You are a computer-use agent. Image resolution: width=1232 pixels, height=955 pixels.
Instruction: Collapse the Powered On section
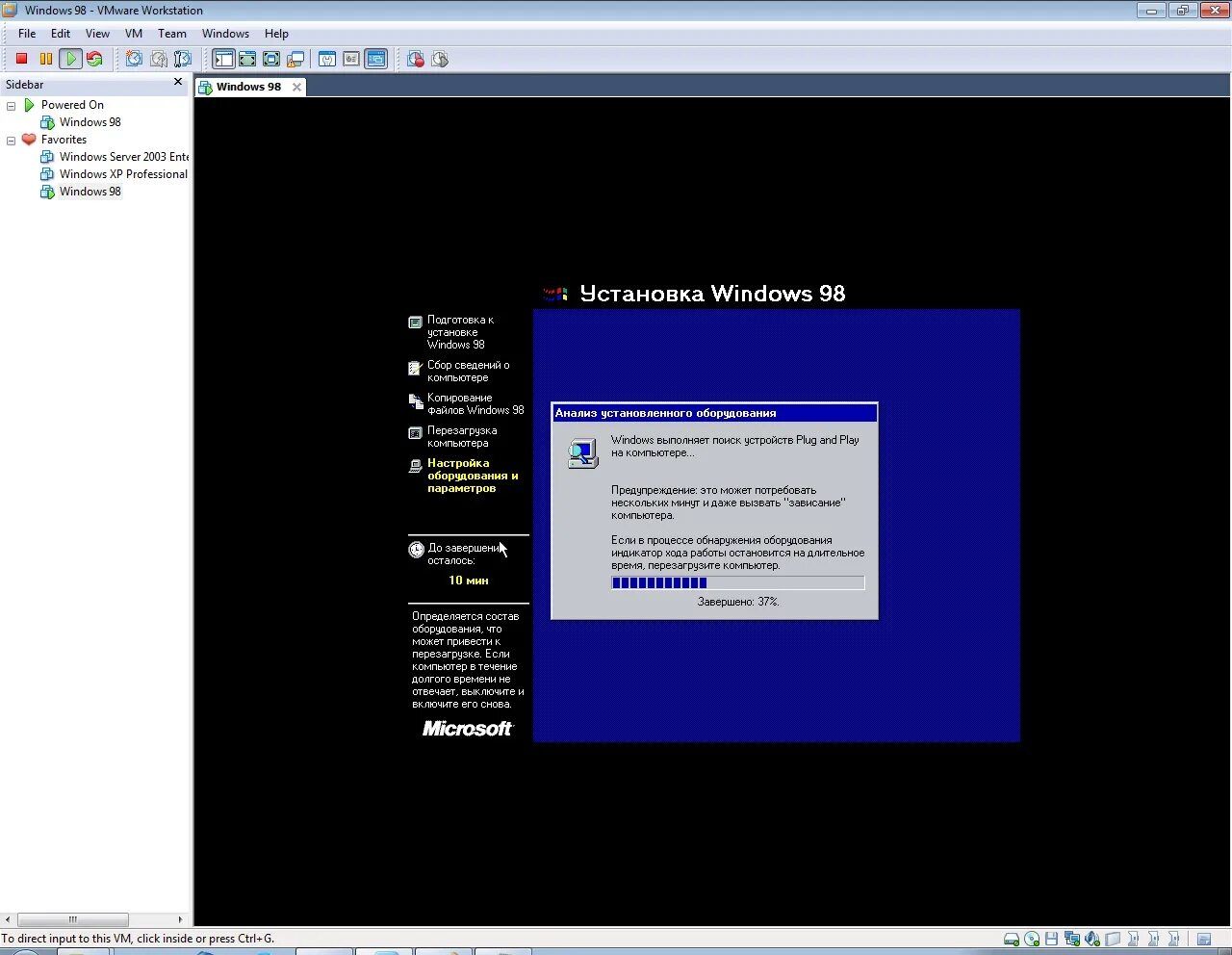click(13, 104)
